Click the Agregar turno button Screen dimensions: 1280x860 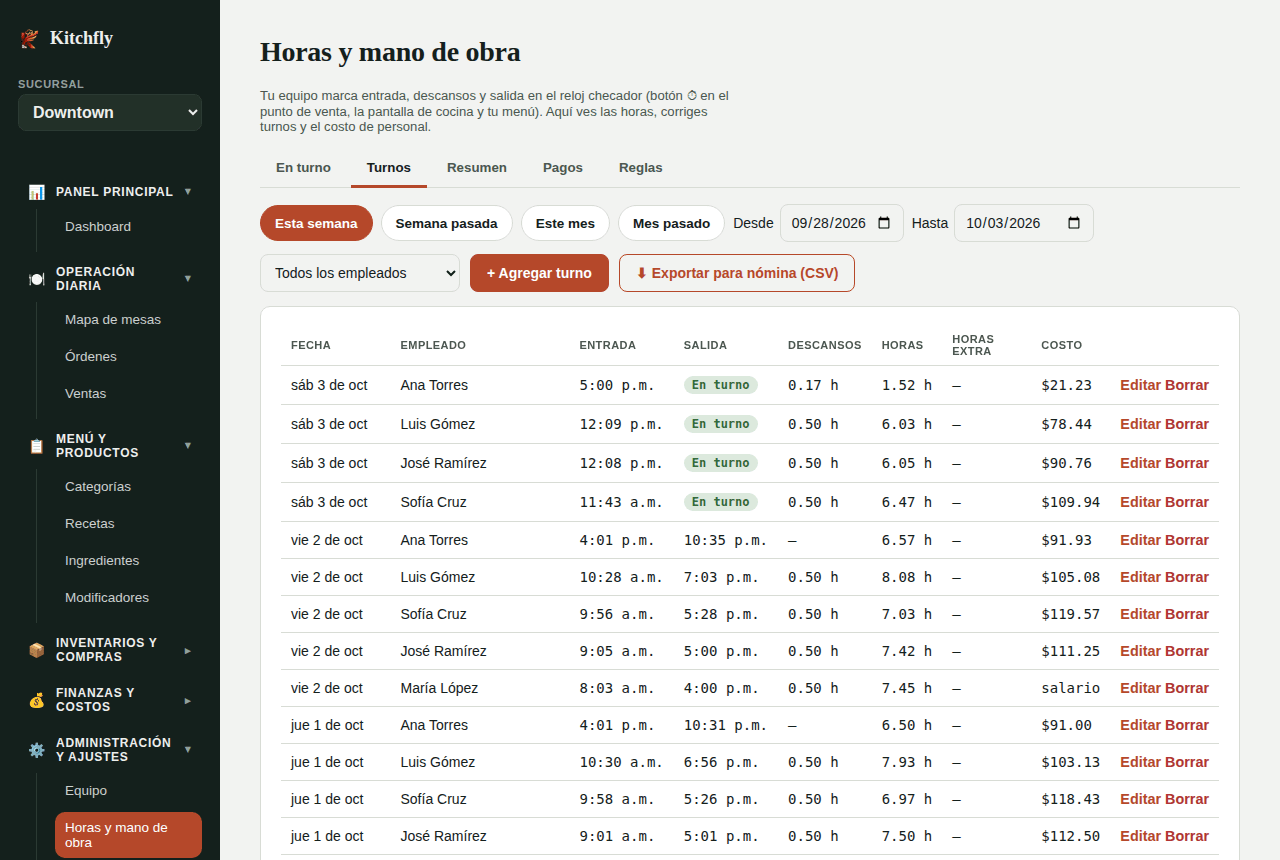(x=539, y=273)
